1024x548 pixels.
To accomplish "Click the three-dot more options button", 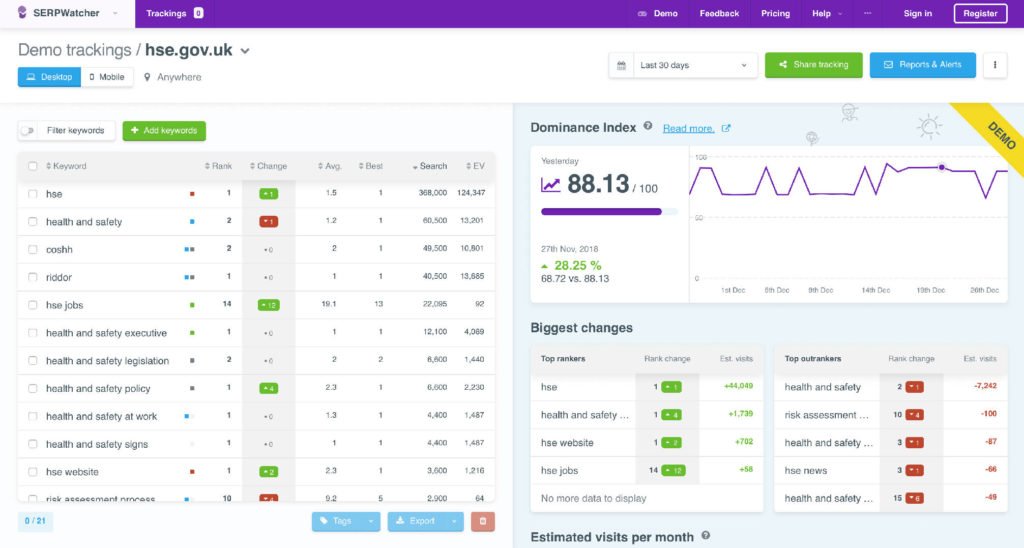I will point(995,65).
